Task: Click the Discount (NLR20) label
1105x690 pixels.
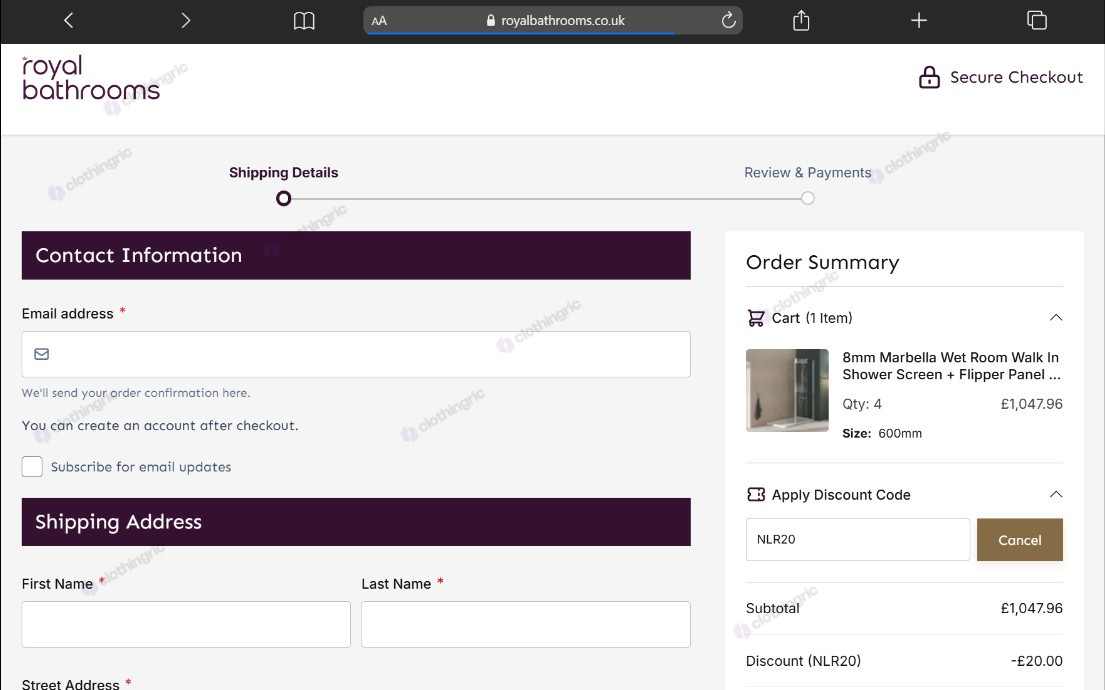Action: [x=803, y=661]
